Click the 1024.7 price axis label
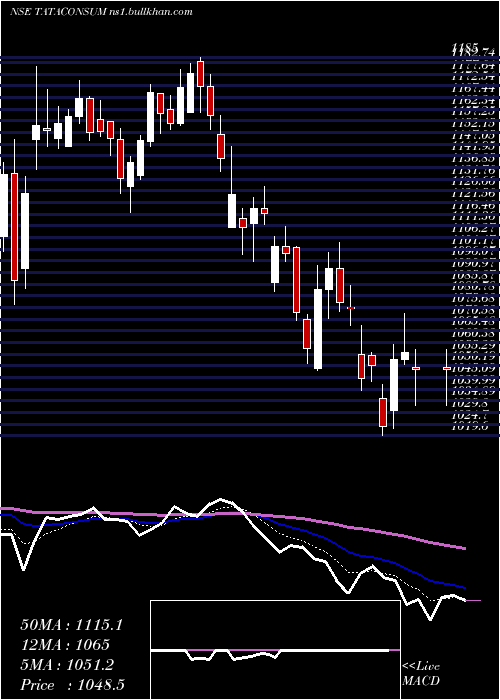 coord(471,415)
